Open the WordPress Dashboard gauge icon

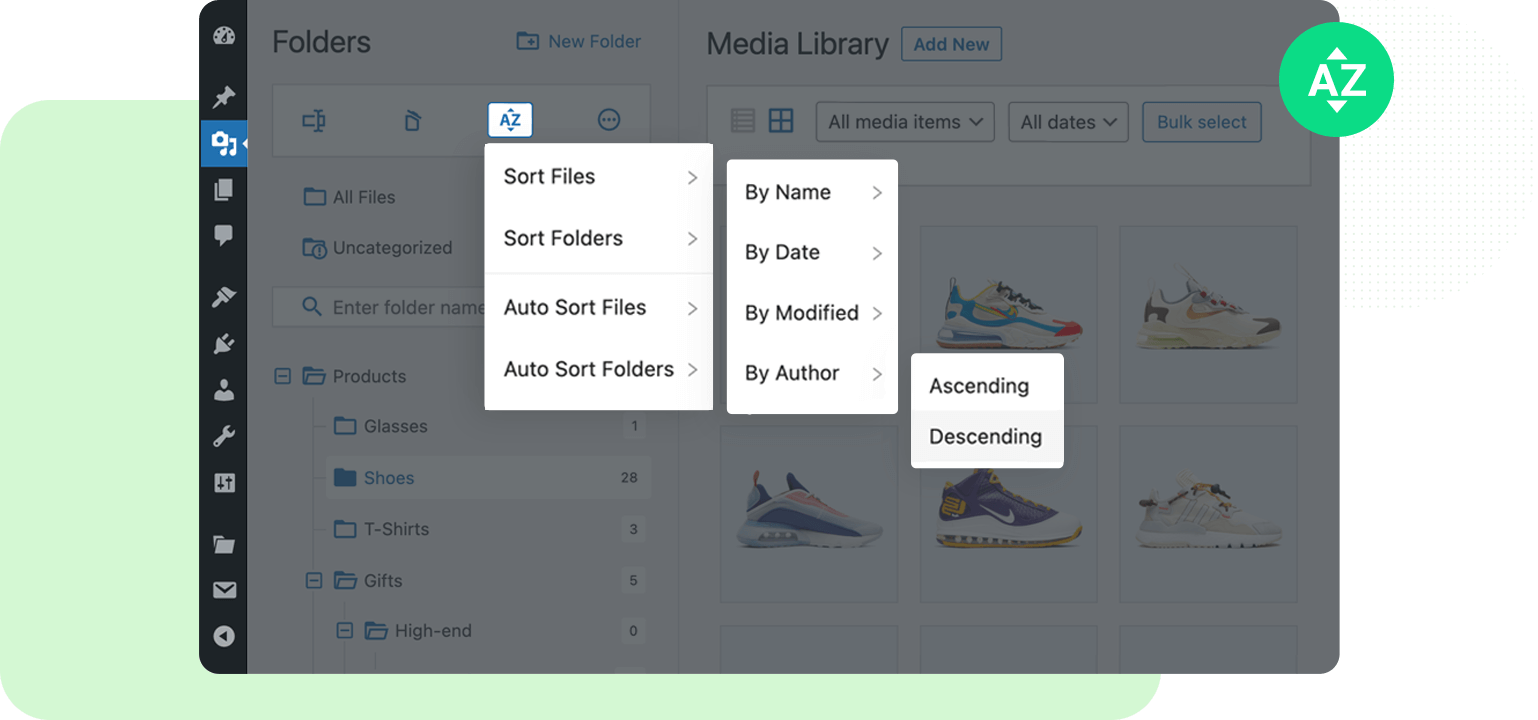(224, 36)
